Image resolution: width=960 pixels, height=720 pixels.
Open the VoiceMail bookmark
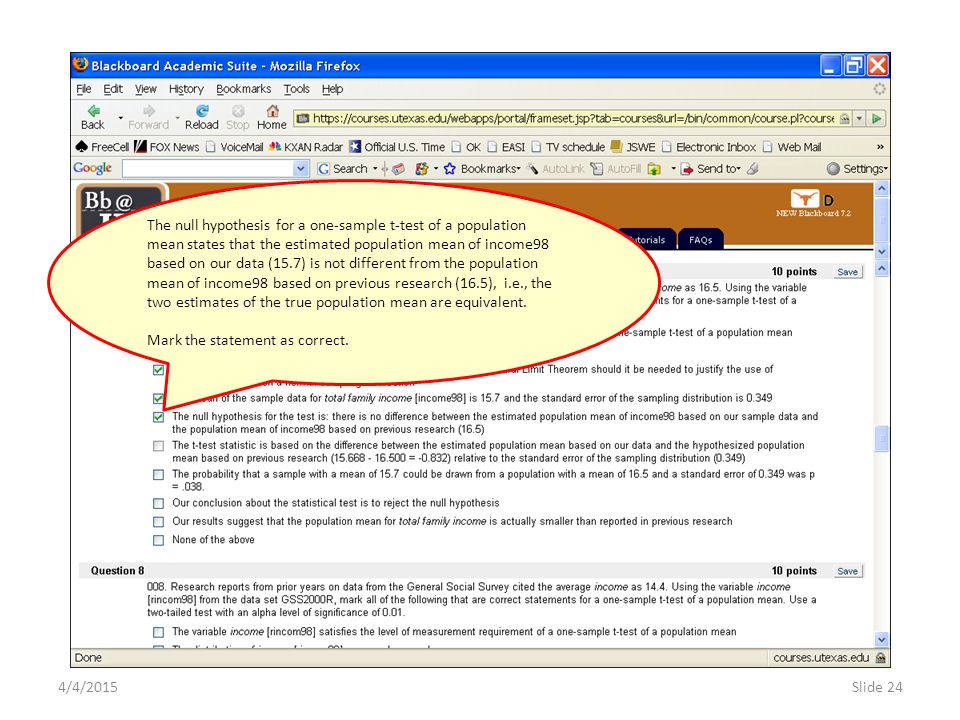[234, 147]
